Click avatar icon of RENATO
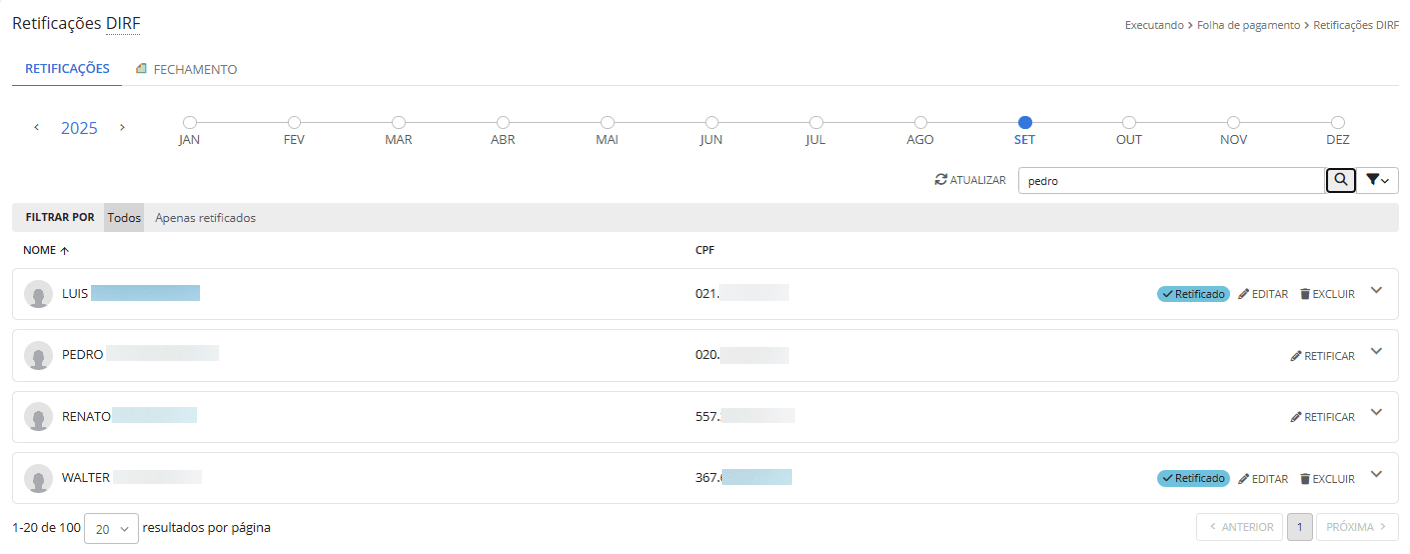The width and height of the screenshot is (1410, 554). 38,417
